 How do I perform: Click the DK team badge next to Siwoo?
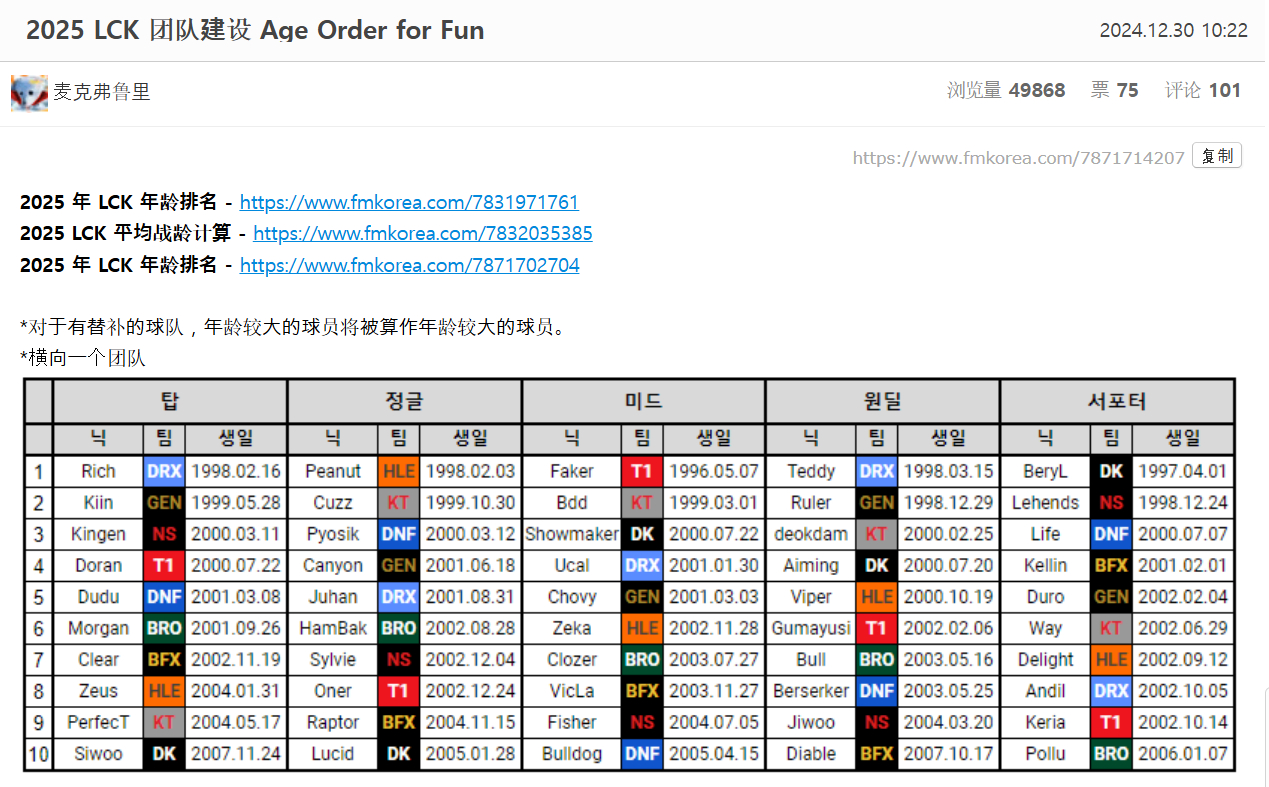[x=164, y=754]
